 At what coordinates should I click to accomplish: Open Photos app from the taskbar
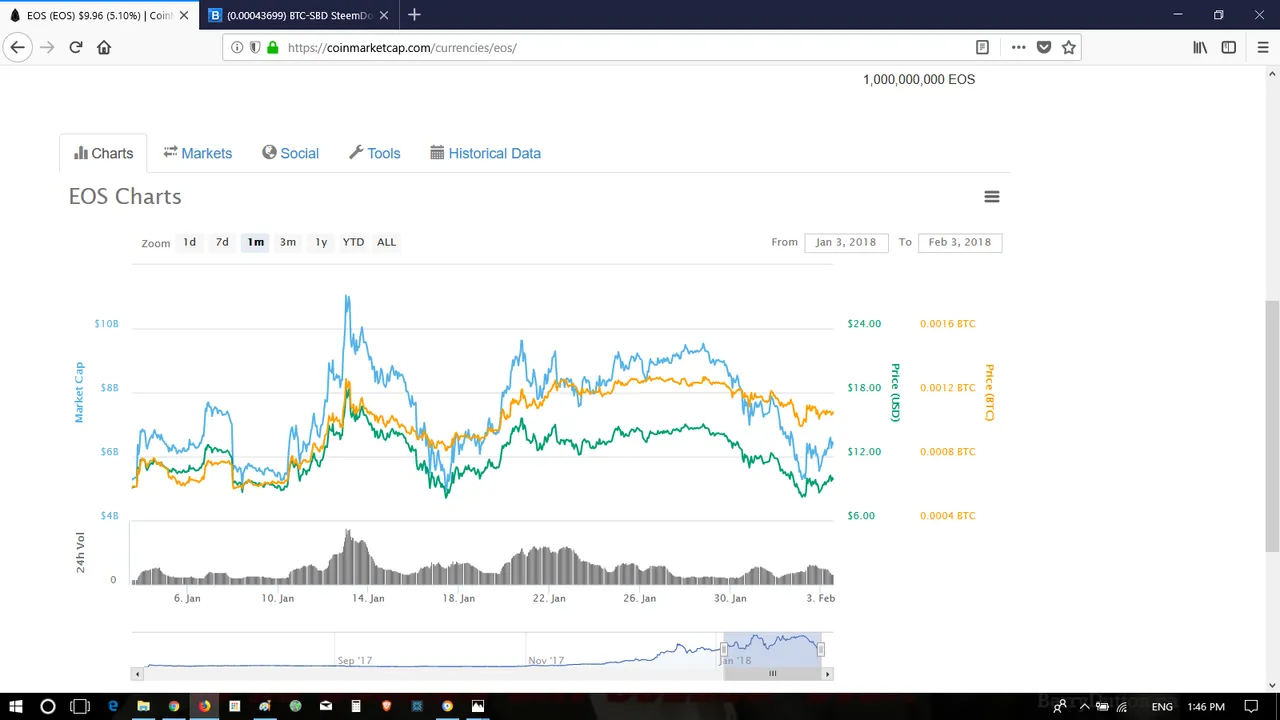[478, 706]
